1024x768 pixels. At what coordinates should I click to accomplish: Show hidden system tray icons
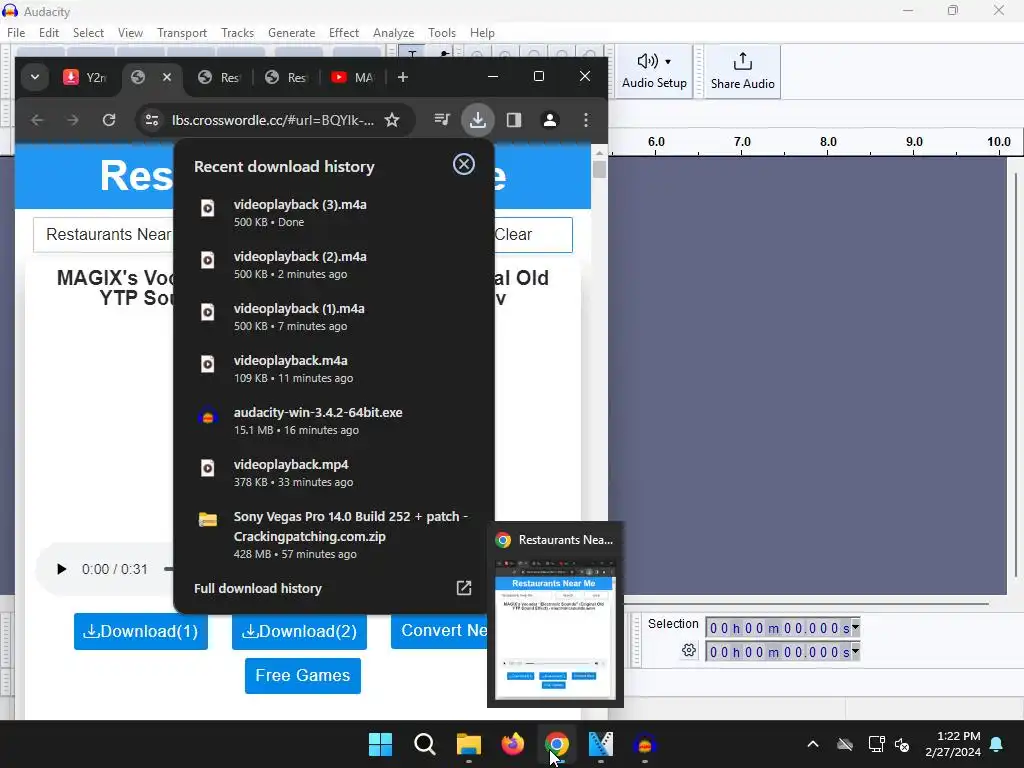click(813, 744)
